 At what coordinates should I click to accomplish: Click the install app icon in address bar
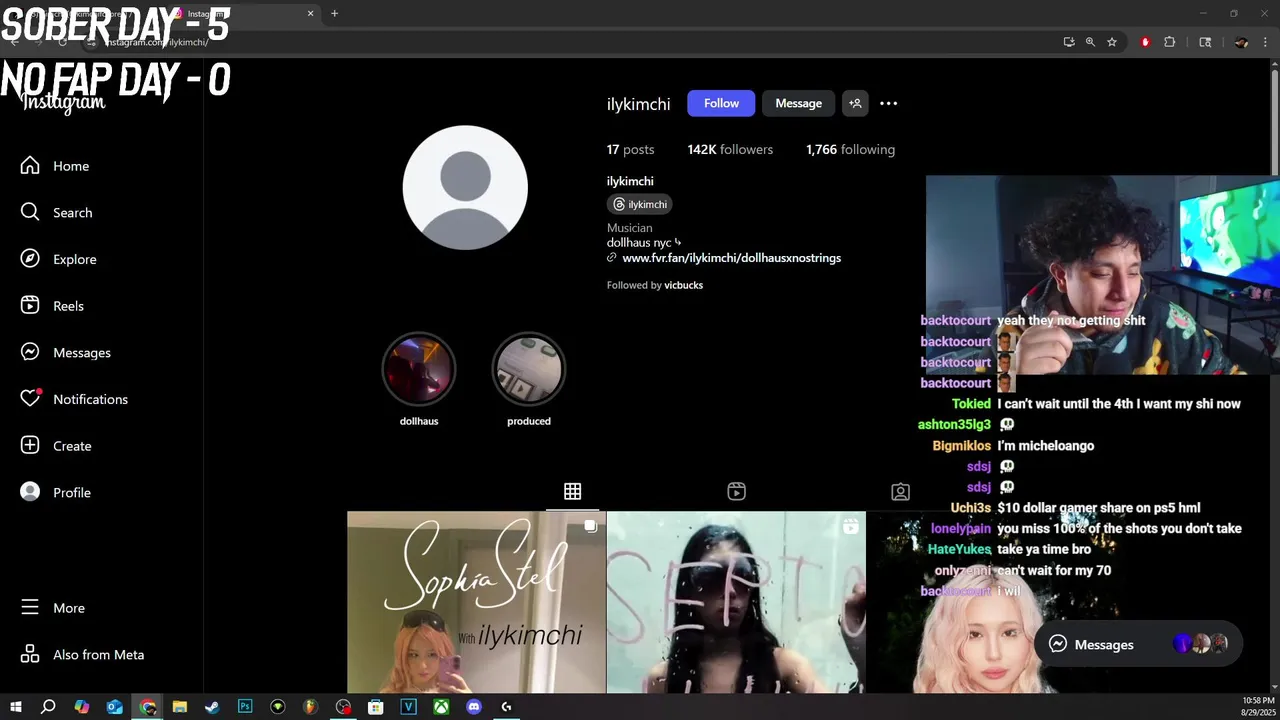[x=1069, y=42]
